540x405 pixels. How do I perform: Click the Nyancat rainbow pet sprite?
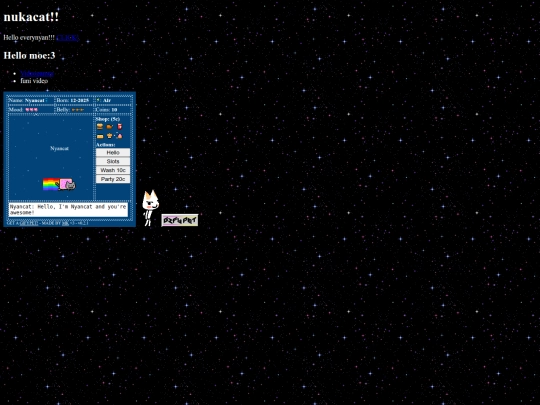click(x=59, y=184)
